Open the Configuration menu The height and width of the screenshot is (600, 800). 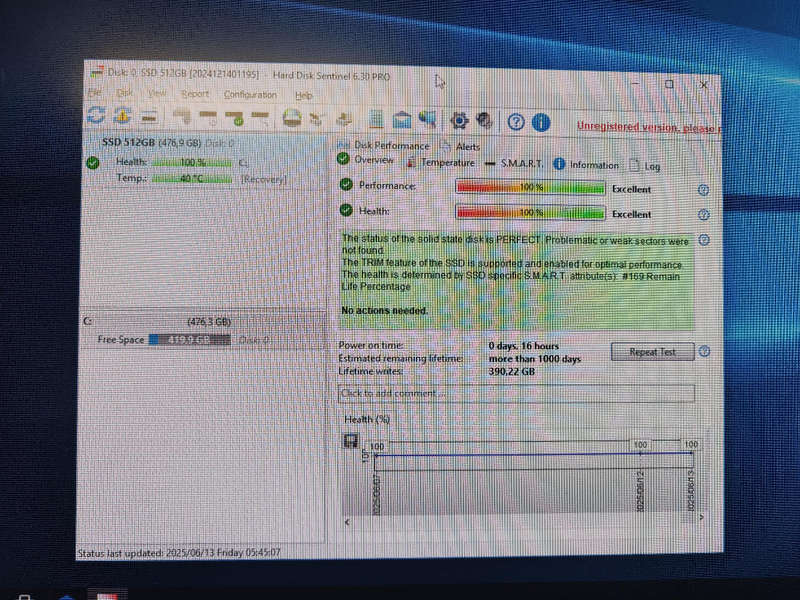click(x=250, y=95)
